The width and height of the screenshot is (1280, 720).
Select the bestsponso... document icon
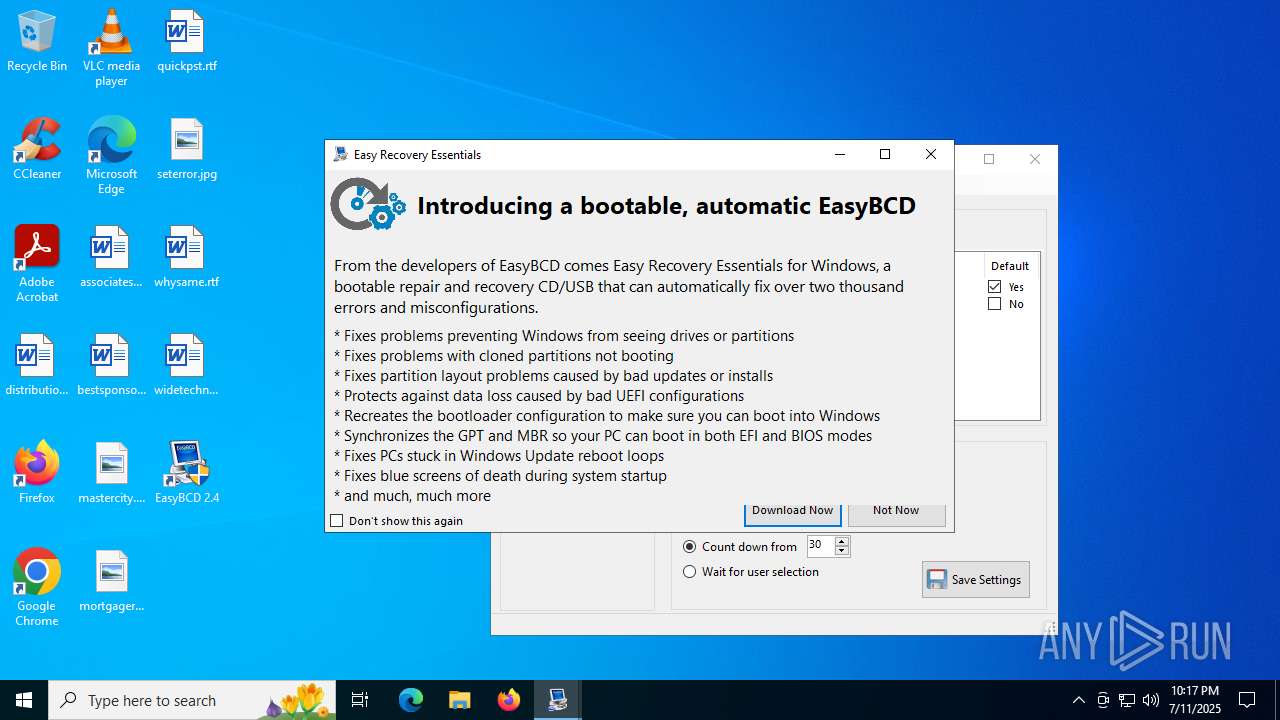tap(111, 366)
